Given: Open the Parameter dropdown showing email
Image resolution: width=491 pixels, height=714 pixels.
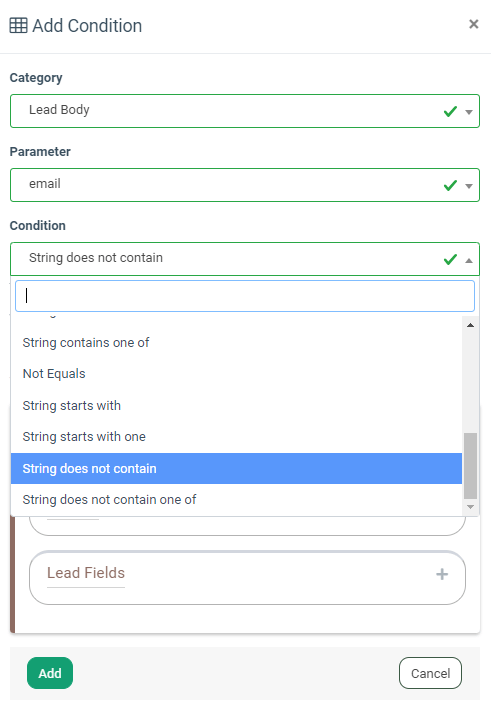Looking at the screenshot, I should click(245, 185).
